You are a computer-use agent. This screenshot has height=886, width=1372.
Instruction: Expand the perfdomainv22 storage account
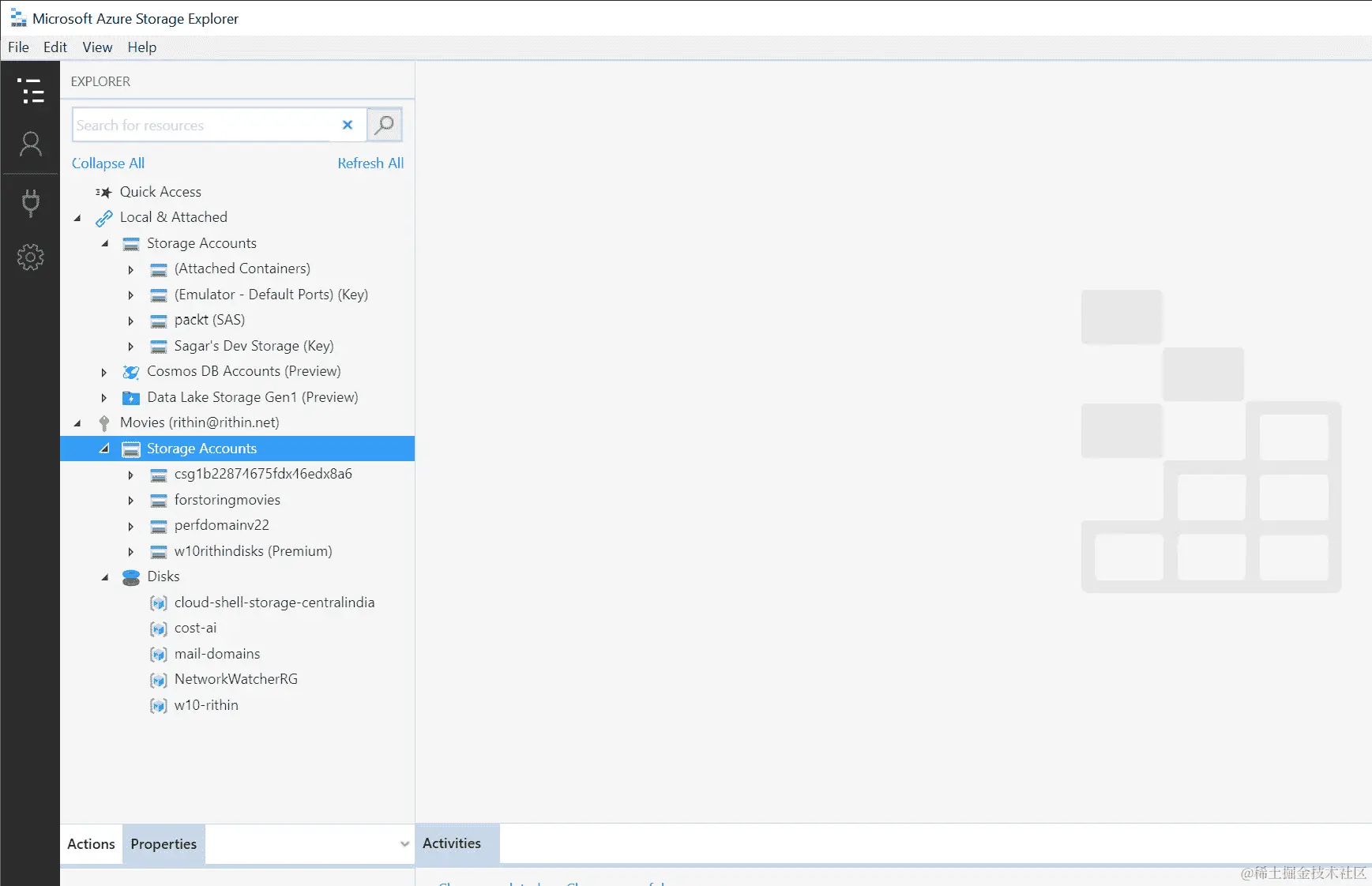pos(131,526)
